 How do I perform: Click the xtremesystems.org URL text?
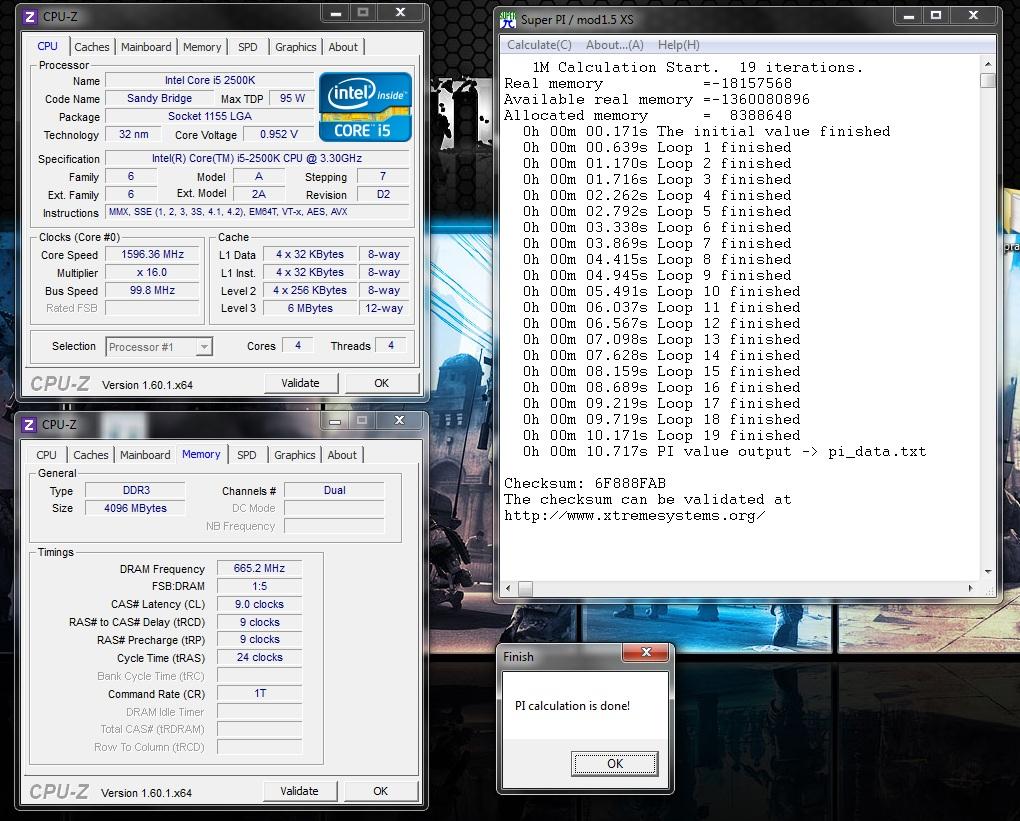pos(634,516)
